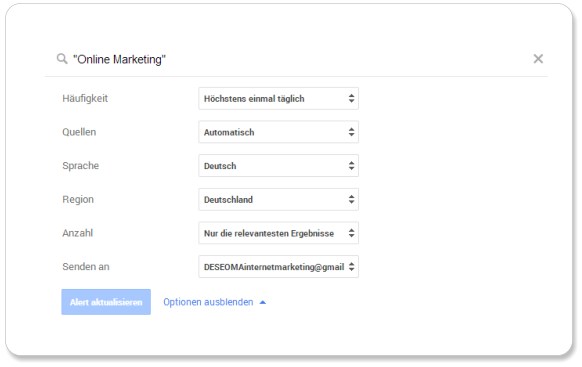The height and width of the screenshot is (367, 582).
Task: Click the Quellen label
Action: click(79, 132)
